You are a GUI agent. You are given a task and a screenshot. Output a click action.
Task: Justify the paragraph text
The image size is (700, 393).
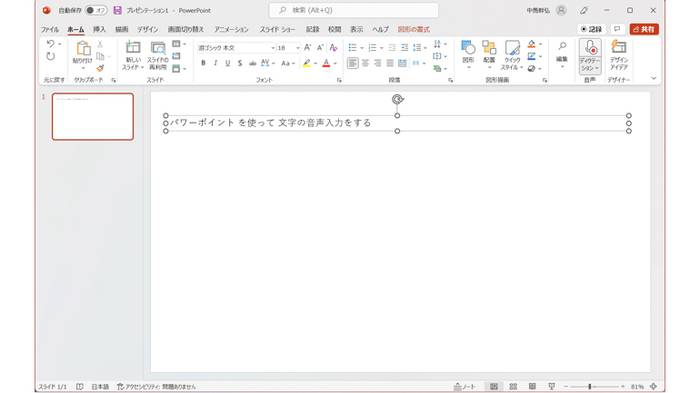(390, 63)
